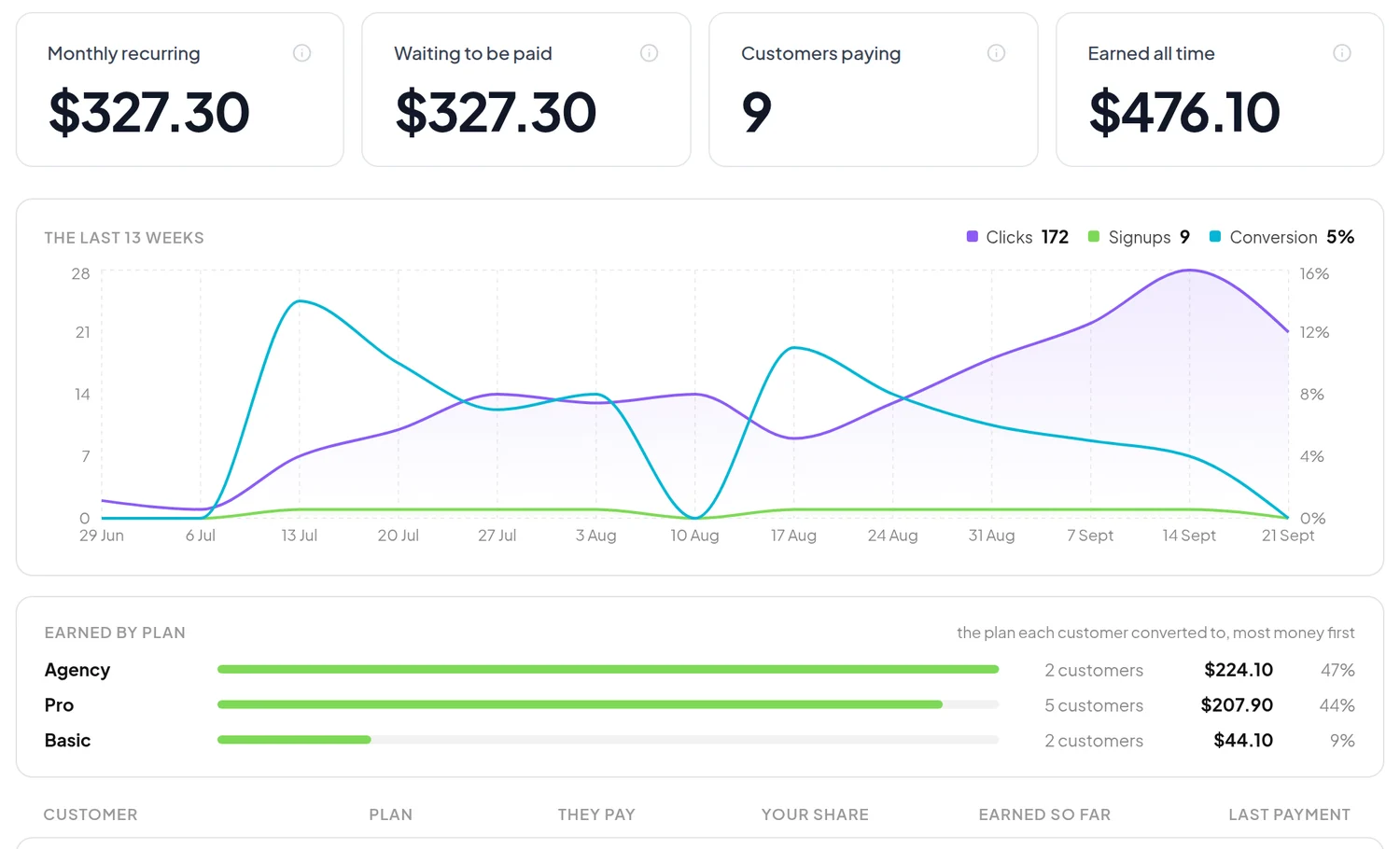Click the 16% right axis label
The width and height of the screenshot is (1400, 849).
(1314, 274)
